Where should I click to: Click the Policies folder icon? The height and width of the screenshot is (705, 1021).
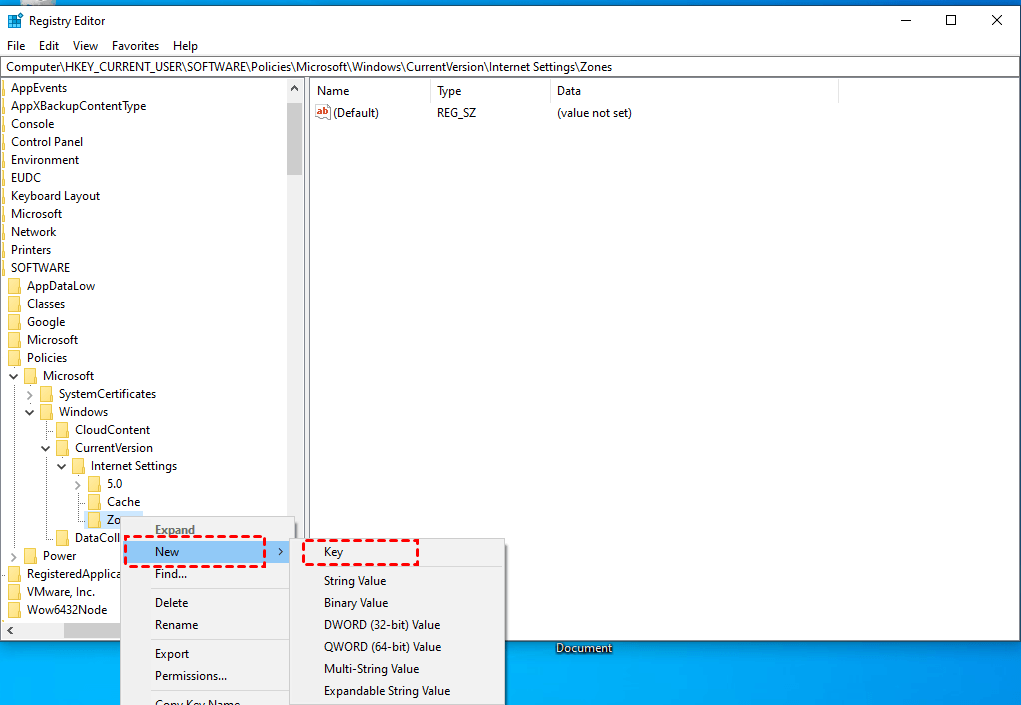[14, 358]
